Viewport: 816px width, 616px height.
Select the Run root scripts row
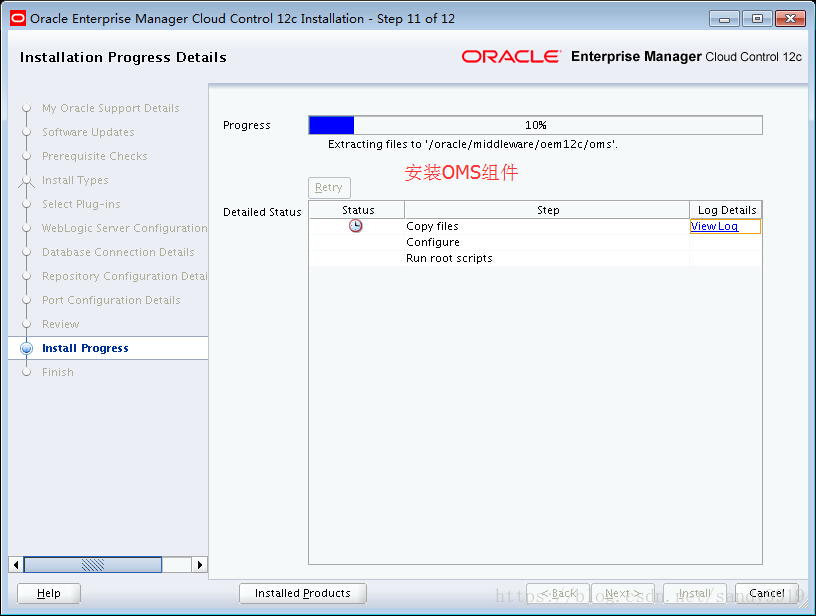[x=536, y=259]
